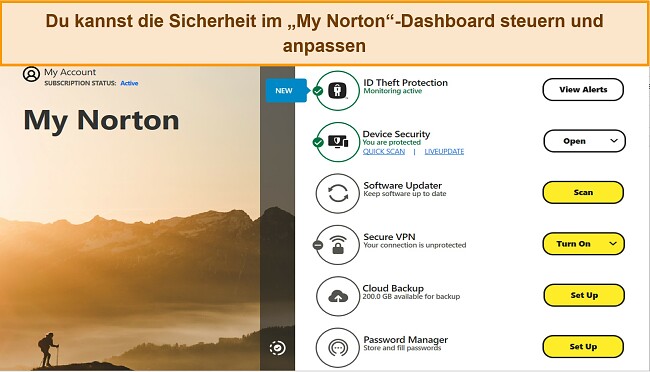The width and height of the screenshot is (650, 372).
Task: Click the Software Updater title
Action: pyautogui.click(x=403, y=185)
